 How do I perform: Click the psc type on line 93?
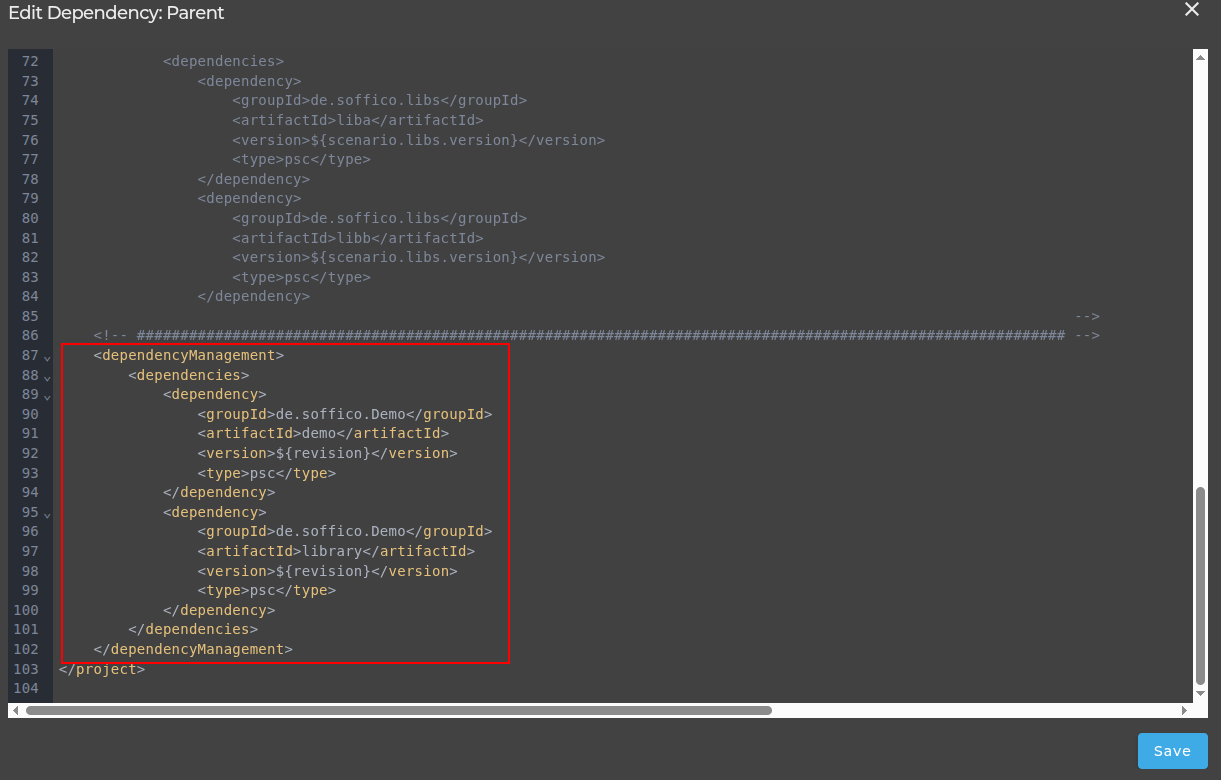pyautogui.click(x=262, y=473)
